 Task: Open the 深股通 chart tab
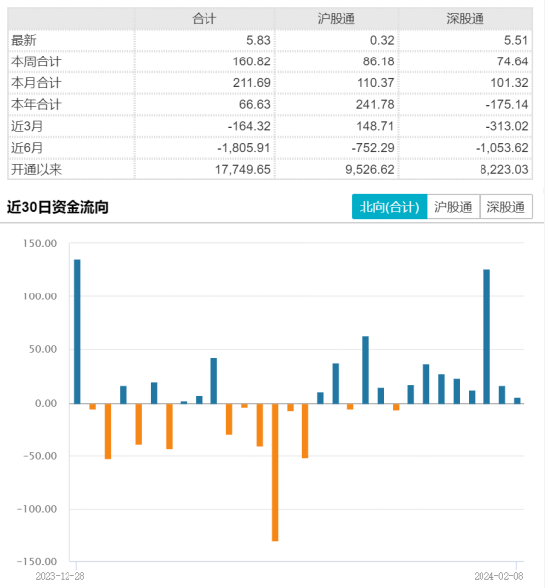click(x=506, y=207)
